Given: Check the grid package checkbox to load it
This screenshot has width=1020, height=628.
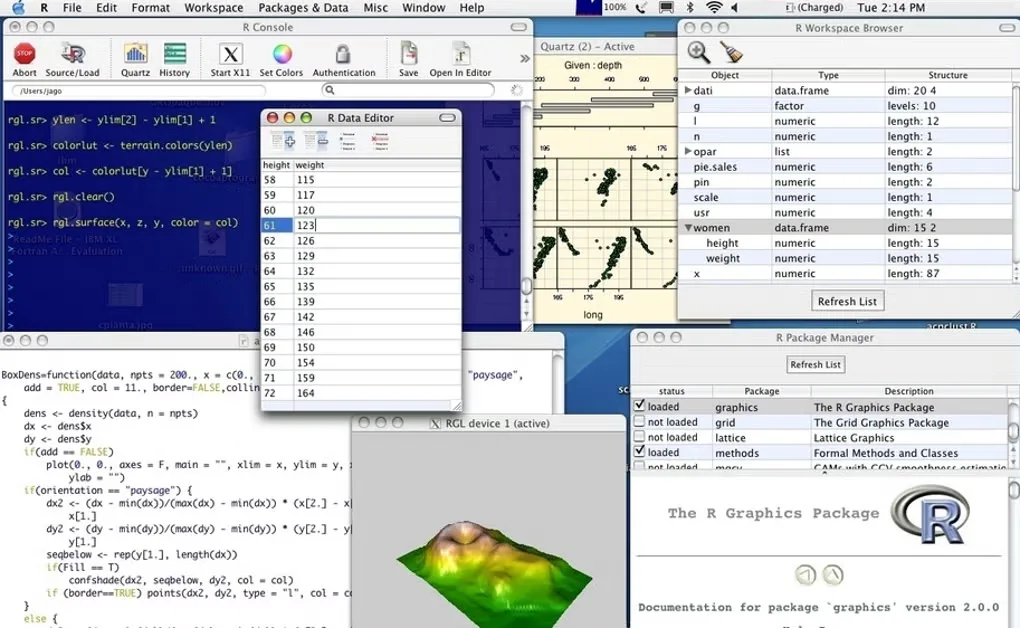Looking at the screenshot, I should point(639,422).
